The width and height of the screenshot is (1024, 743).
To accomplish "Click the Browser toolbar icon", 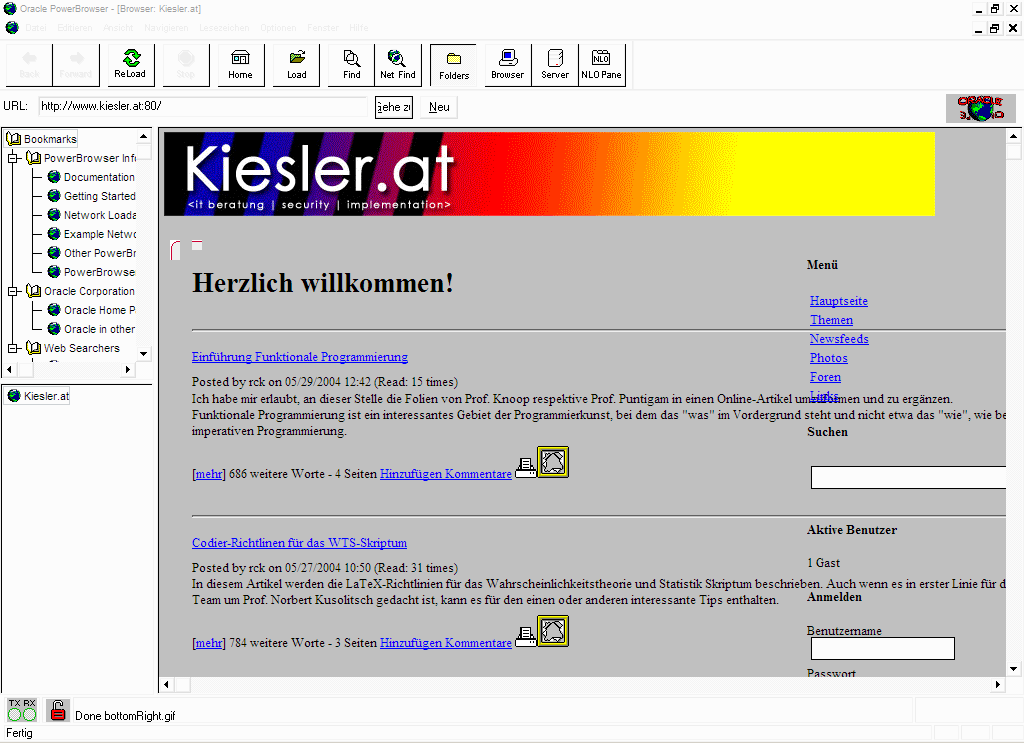I will point(507,65).
